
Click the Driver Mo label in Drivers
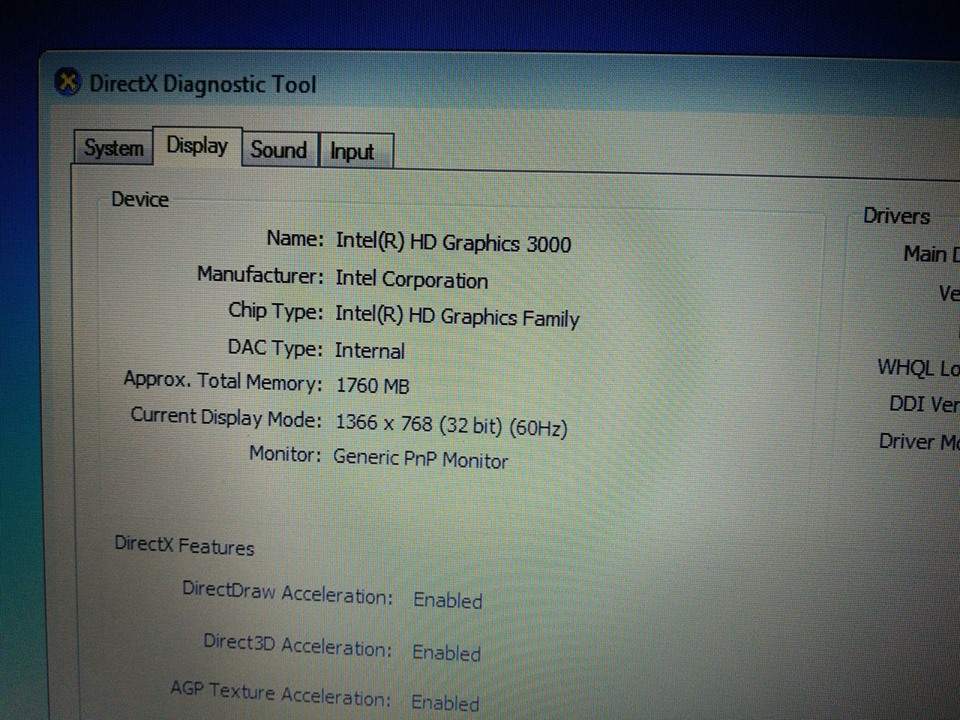pyautogui.click(x=919, y=441)
